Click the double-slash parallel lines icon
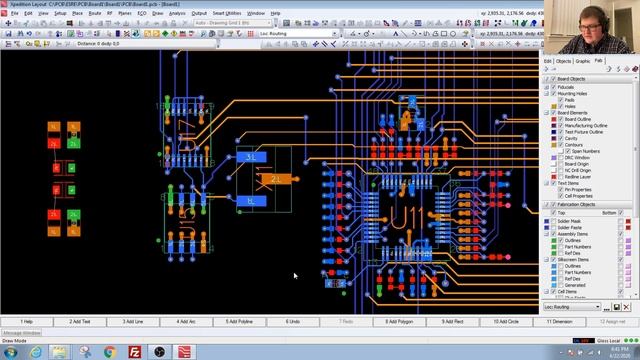Screen dimensions: 640x360 tap(324, 44)
